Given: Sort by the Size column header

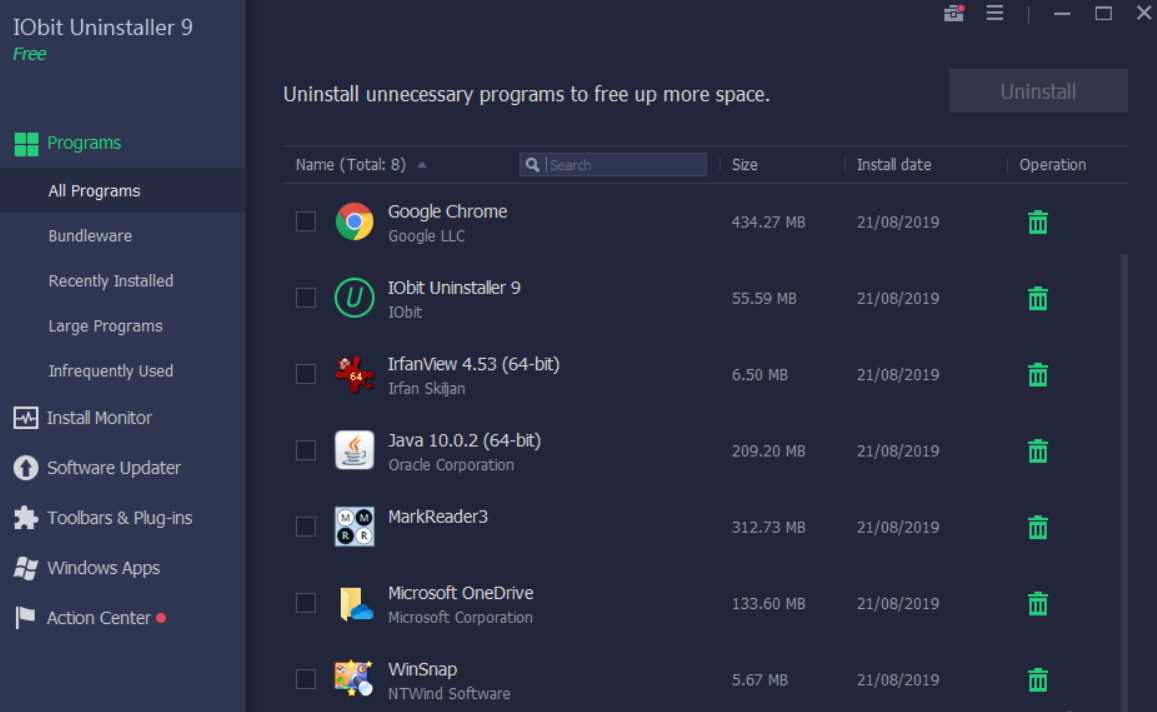Looking at the screenshot, I should (x=745, y=165).
